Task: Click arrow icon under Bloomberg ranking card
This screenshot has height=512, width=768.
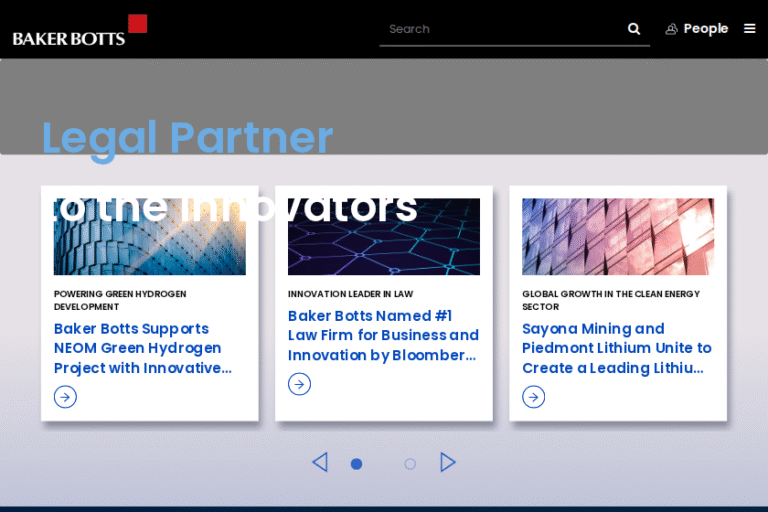Action: point(299,384)
